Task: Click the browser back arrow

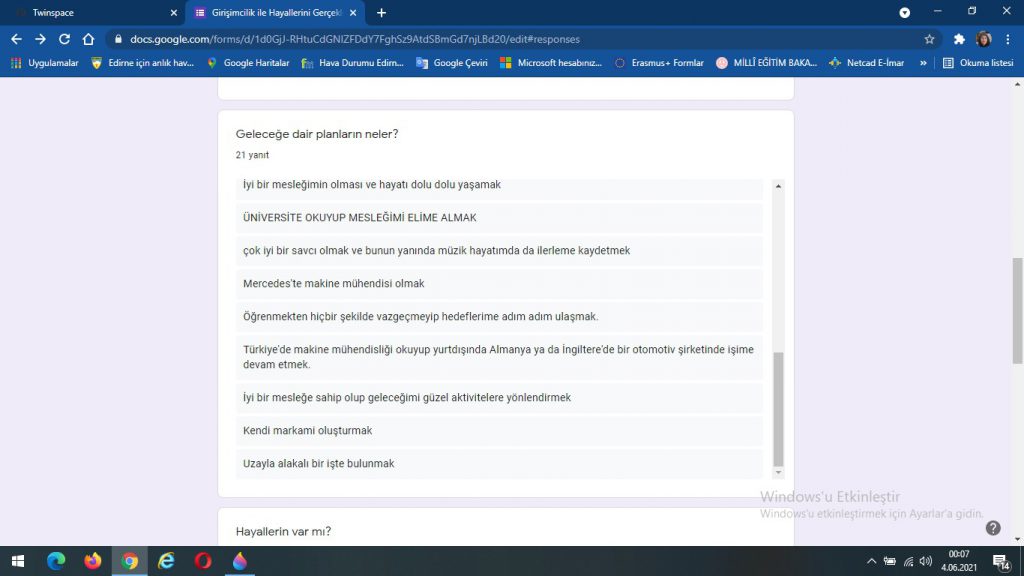Action: [15, 40]
